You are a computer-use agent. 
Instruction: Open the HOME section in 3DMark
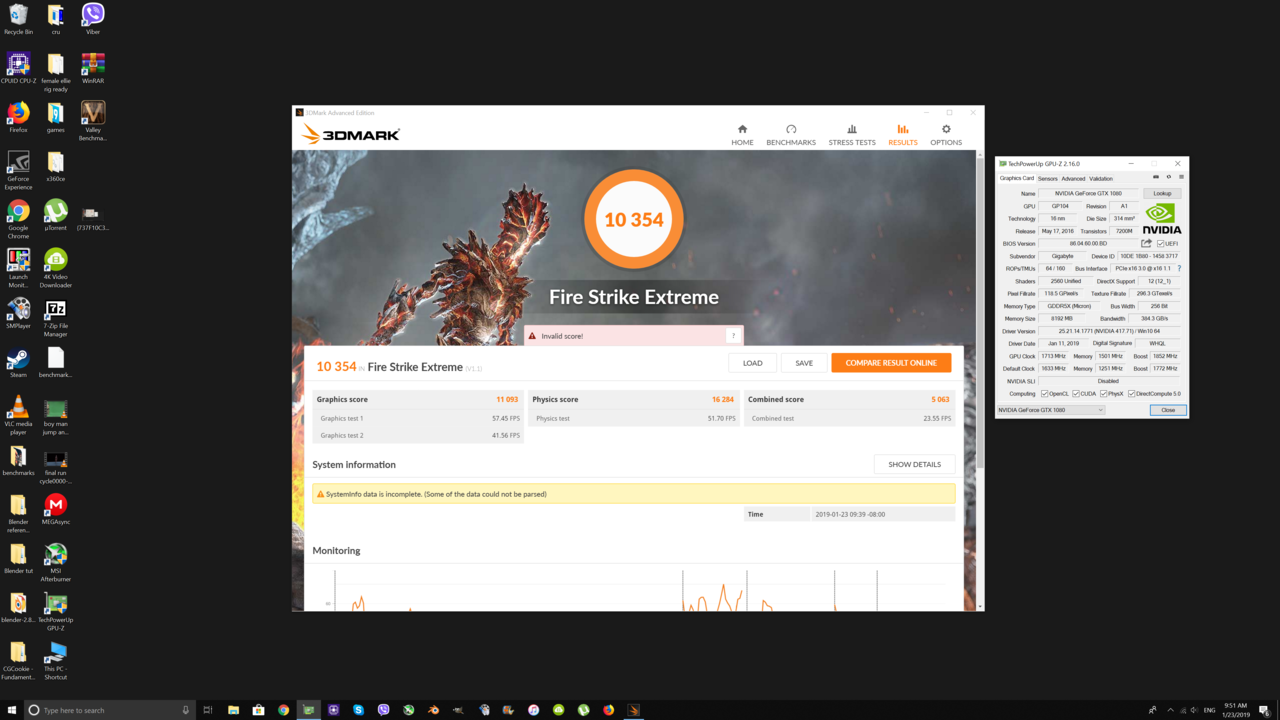[742, 135]
